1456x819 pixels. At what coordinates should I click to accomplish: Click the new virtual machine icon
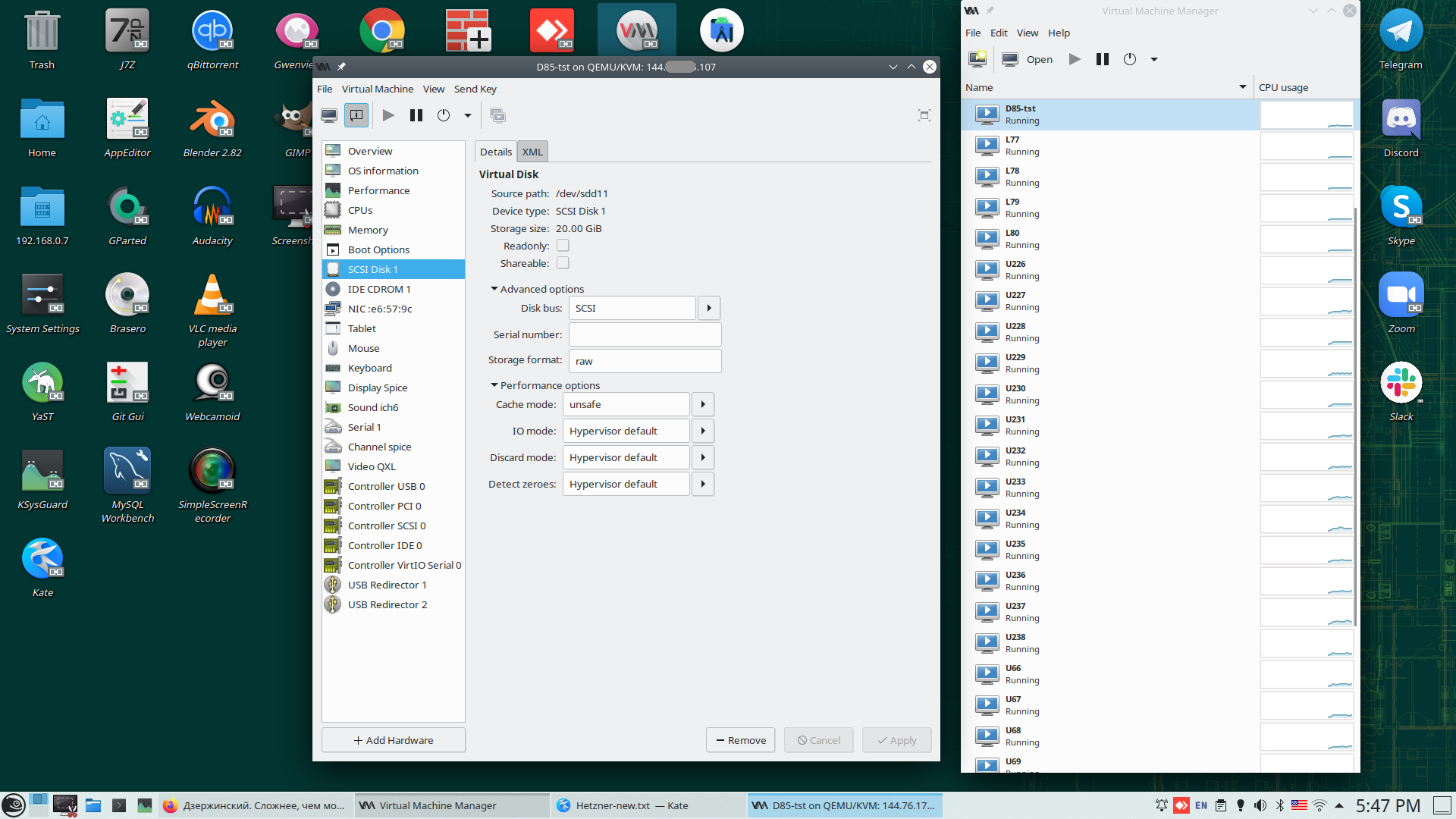(977, 59)
